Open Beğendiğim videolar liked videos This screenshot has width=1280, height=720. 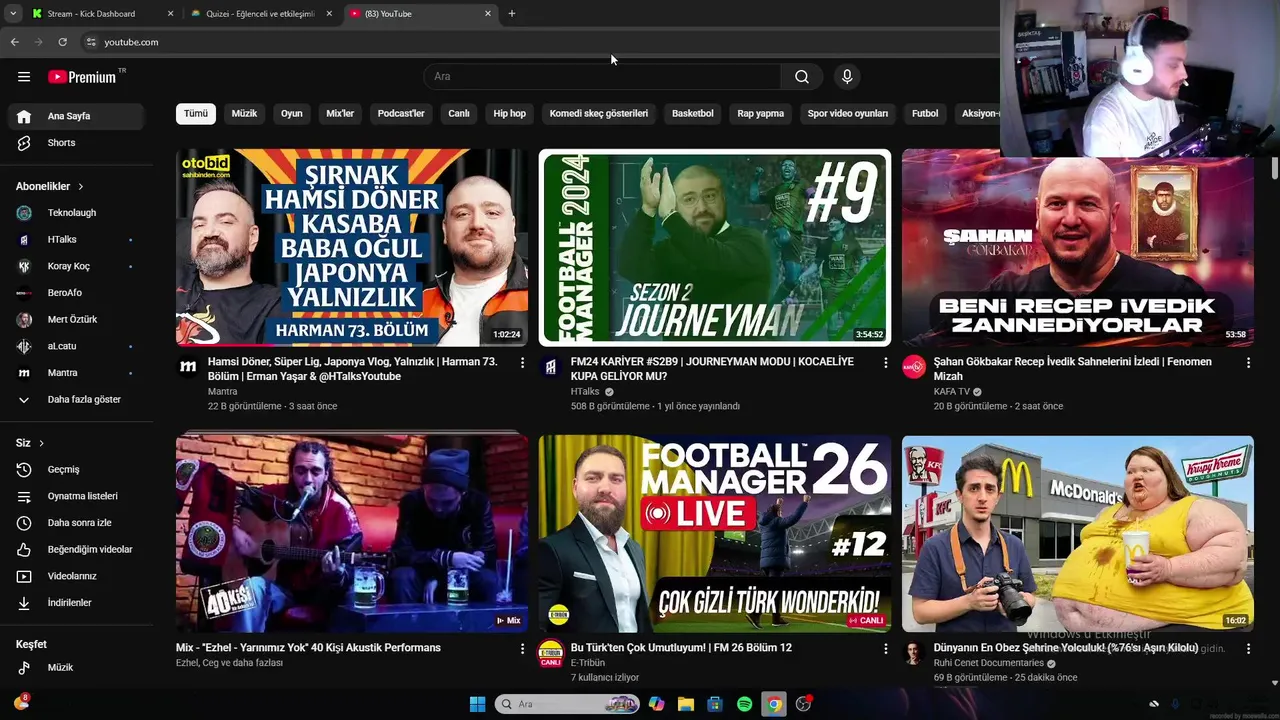[x=76, y=549]
